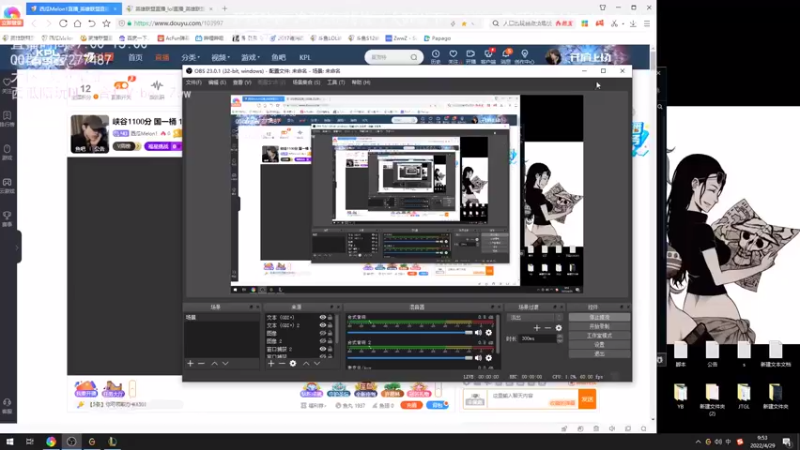The height and width of the screenshot is (450, 800).
Task: Move source down in OBS Sources panel
Action: point(317,363)
